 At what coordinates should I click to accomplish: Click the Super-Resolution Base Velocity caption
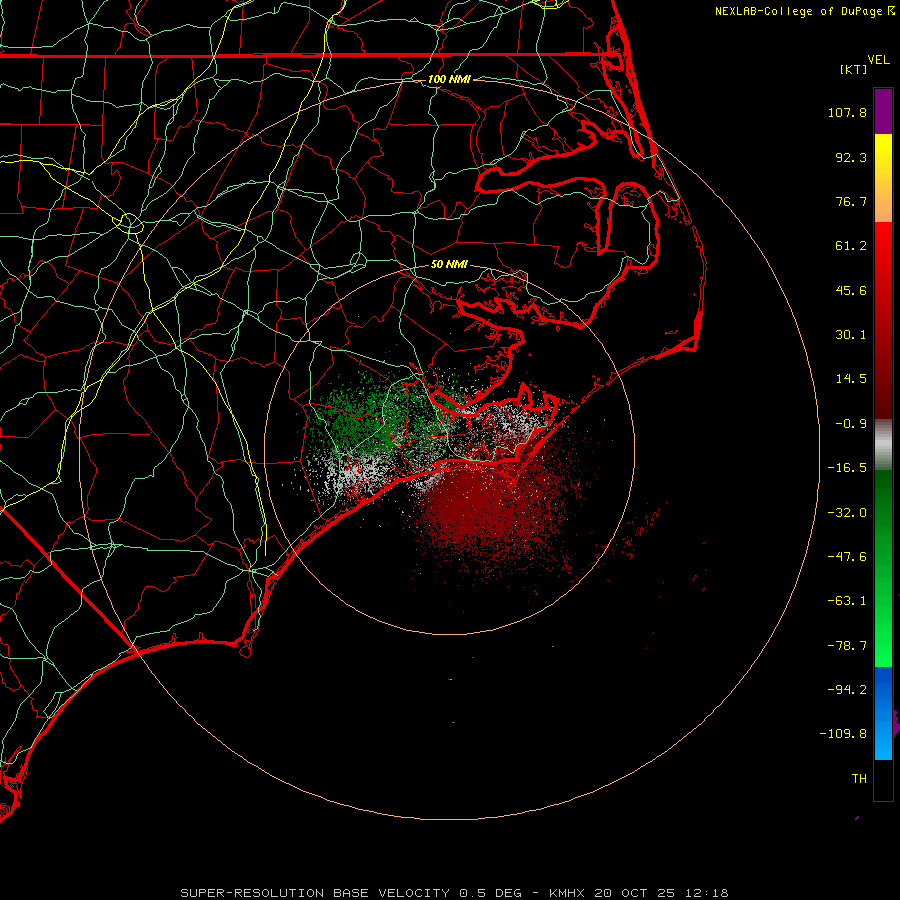454,893
